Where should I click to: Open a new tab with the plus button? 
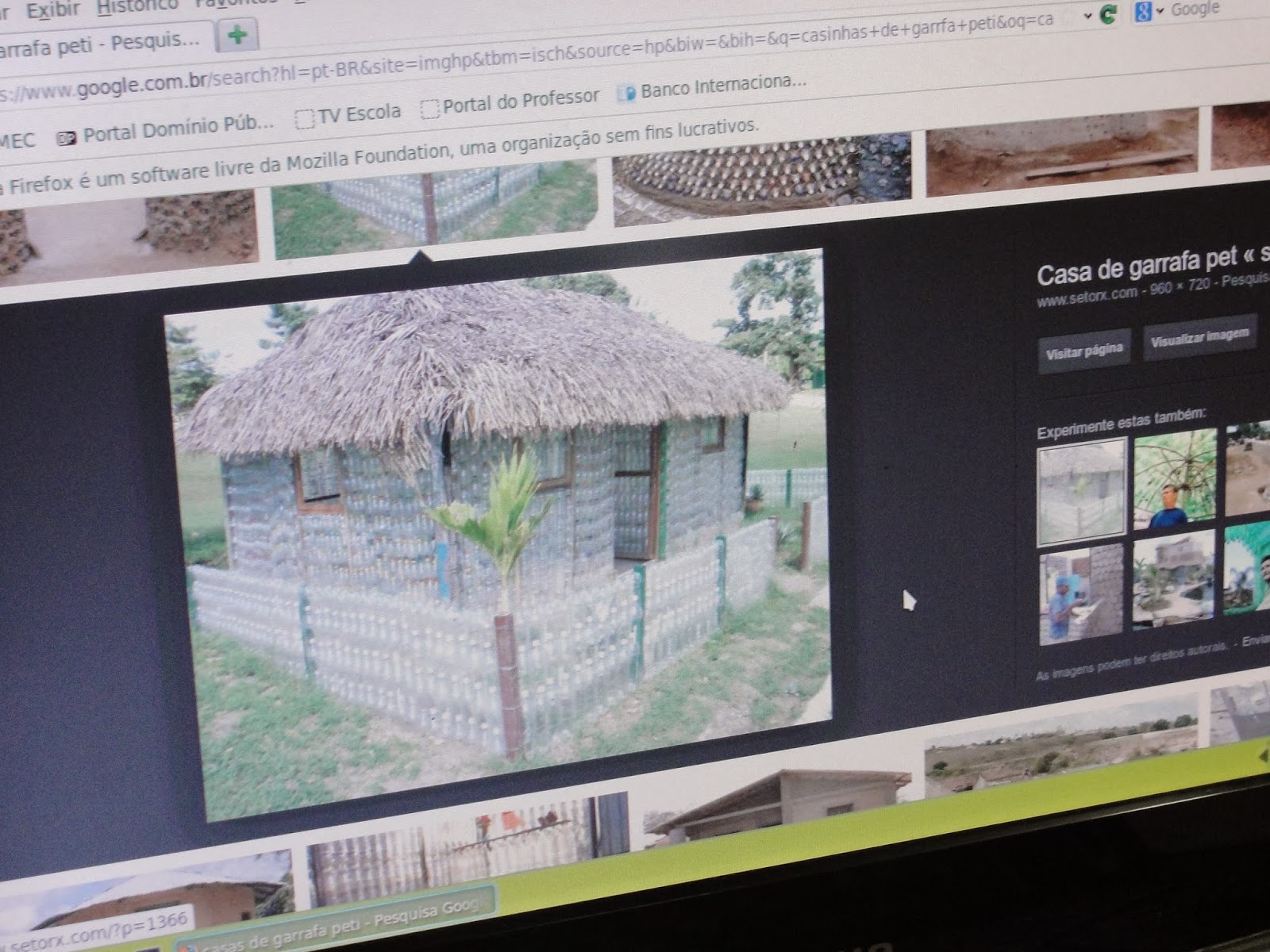coord(237,36)
